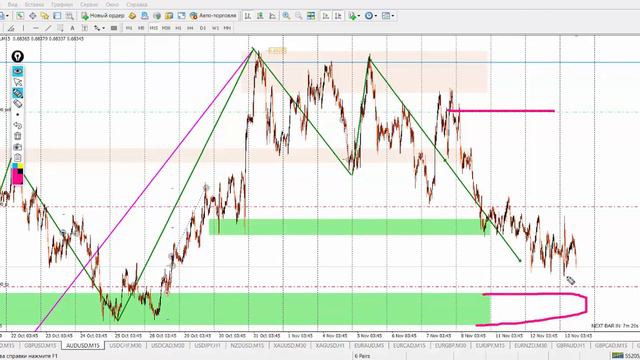Pick the black color swatch on floating toolbar
This screenshot has width=640, height=360.
(20, 171)
